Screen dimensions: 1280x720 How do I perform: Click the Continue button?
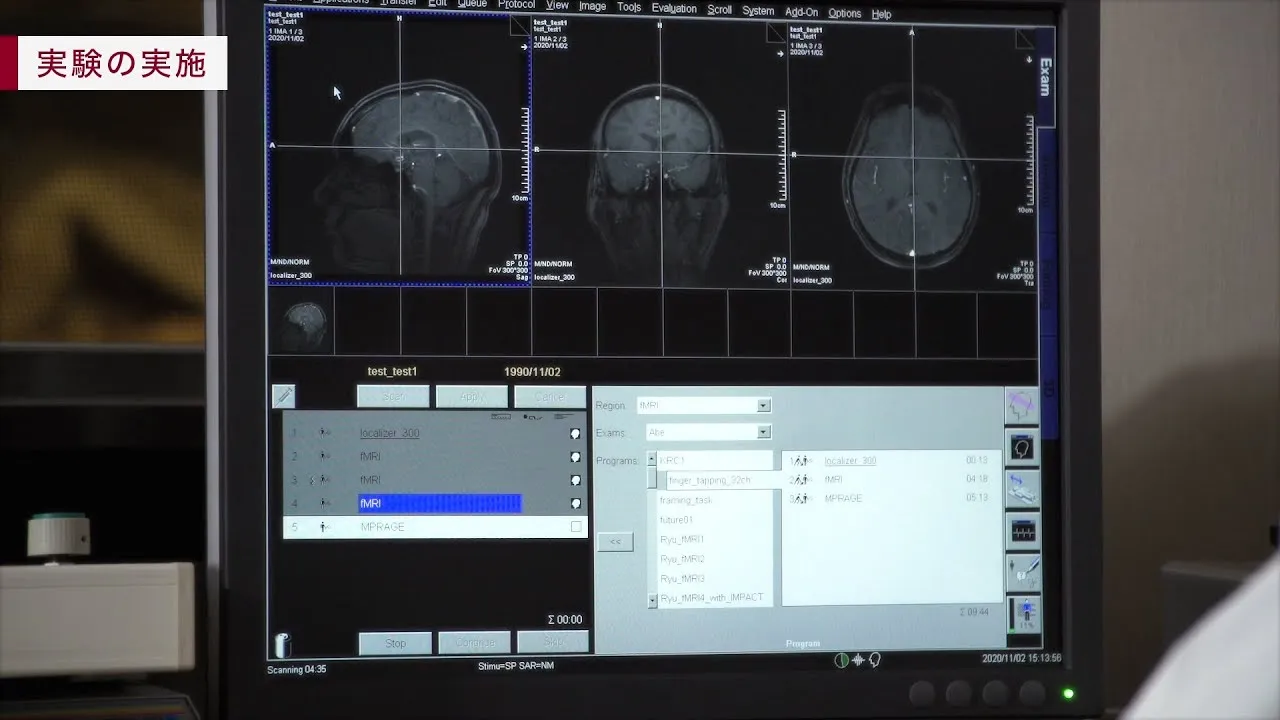474,642
